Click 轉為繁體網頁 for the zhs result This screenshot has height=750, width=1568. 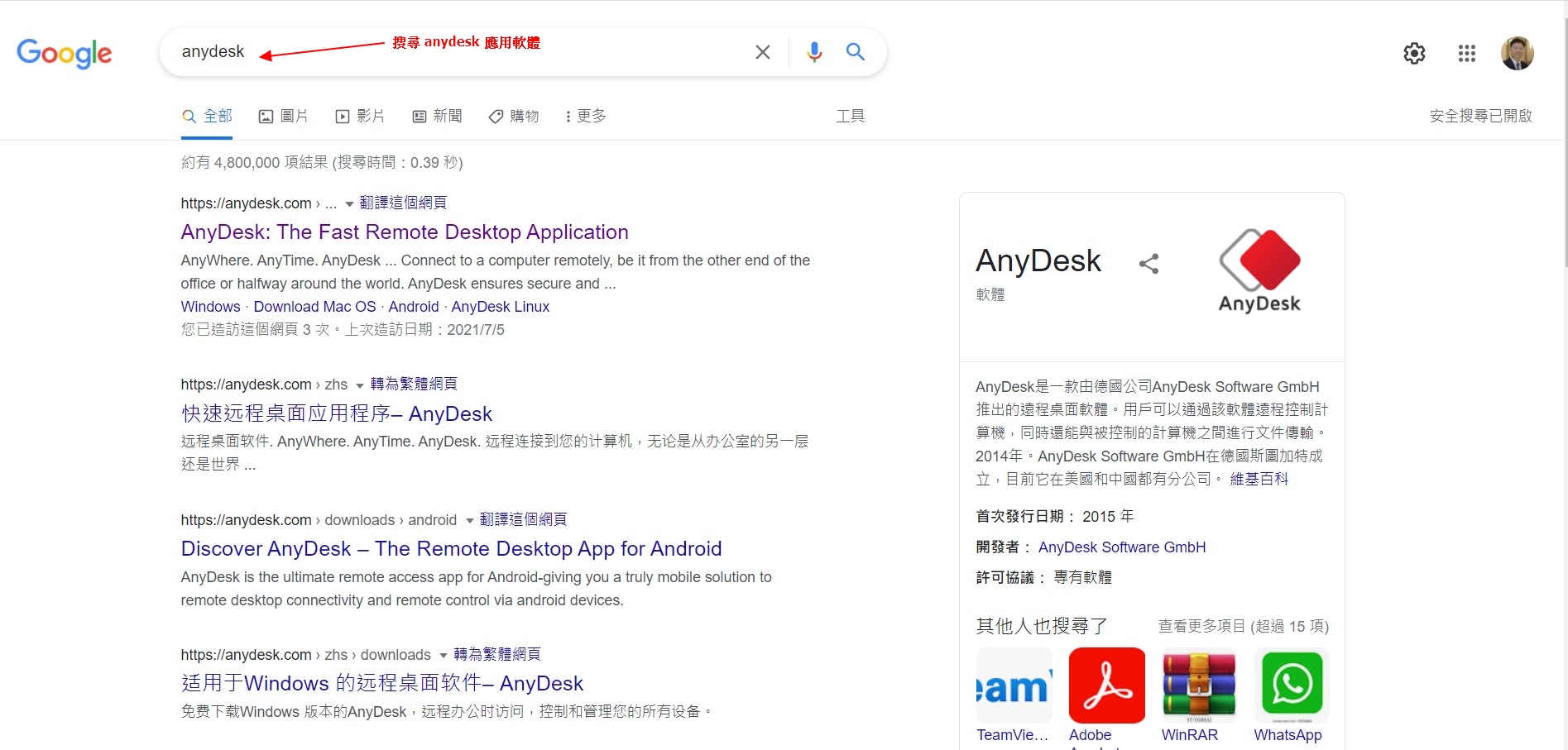414,384
